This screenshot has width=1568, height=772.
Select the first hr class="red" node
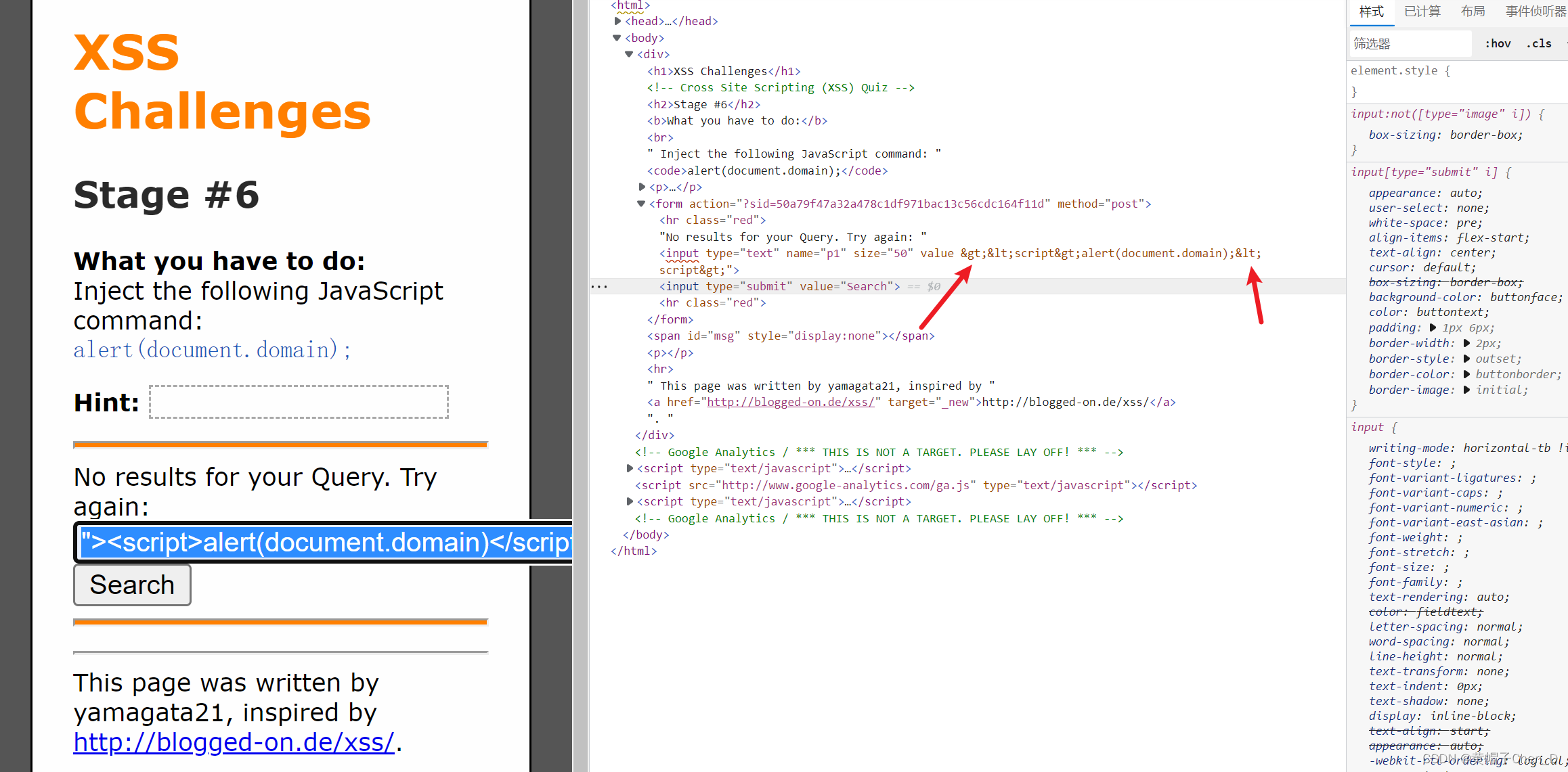(712, 220)
